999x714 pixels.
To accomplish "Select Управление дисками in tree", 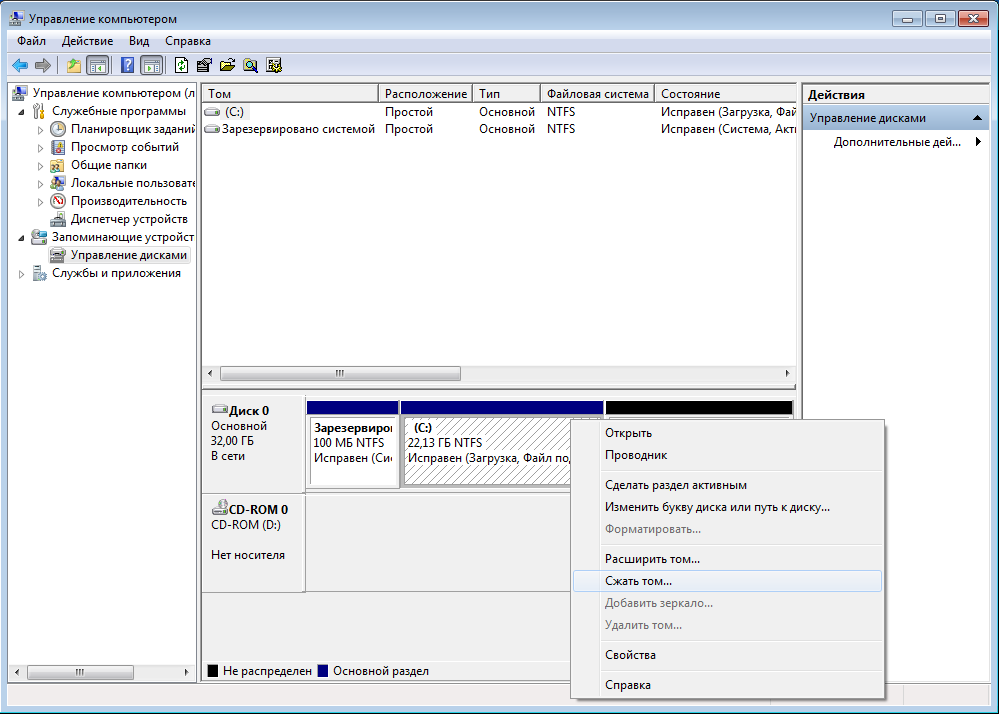I will click(x=129, y=255).
